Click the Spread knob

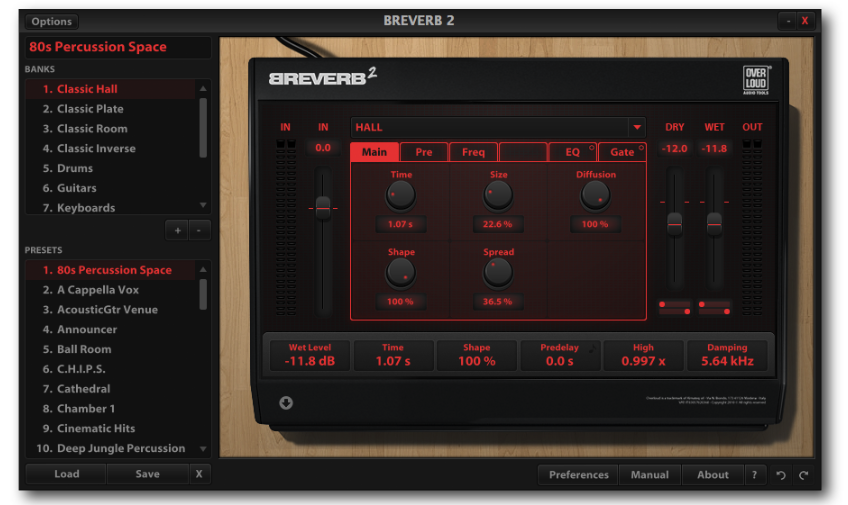498,273
